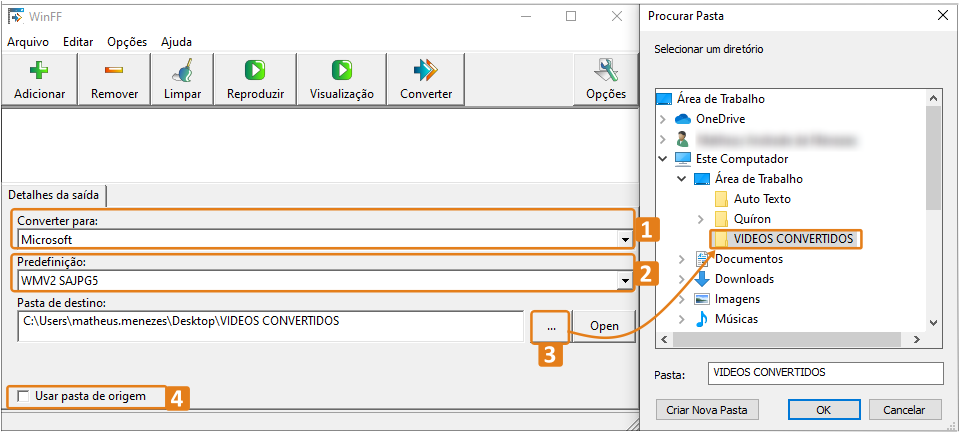Screen dimensions: 959x432
Task: Open the Editar menu
Action: click(x=78, y=42)
